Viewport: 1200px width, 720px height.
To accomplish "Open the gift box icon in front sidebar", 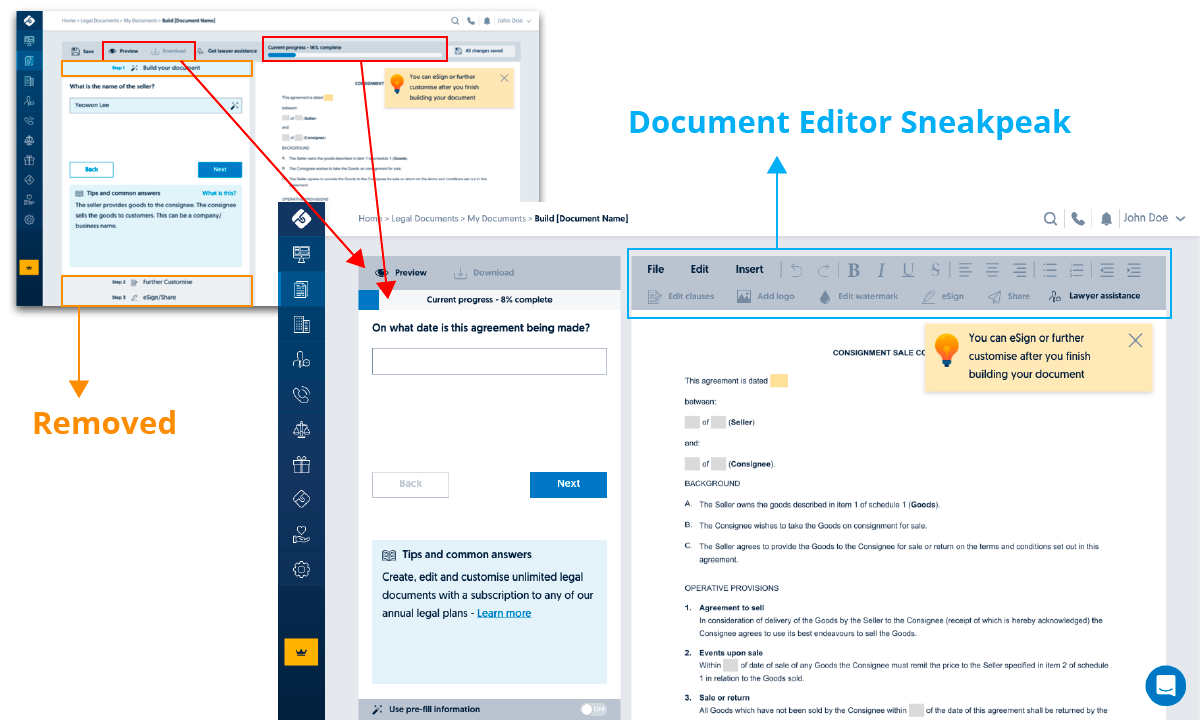I will click(301, 464).
